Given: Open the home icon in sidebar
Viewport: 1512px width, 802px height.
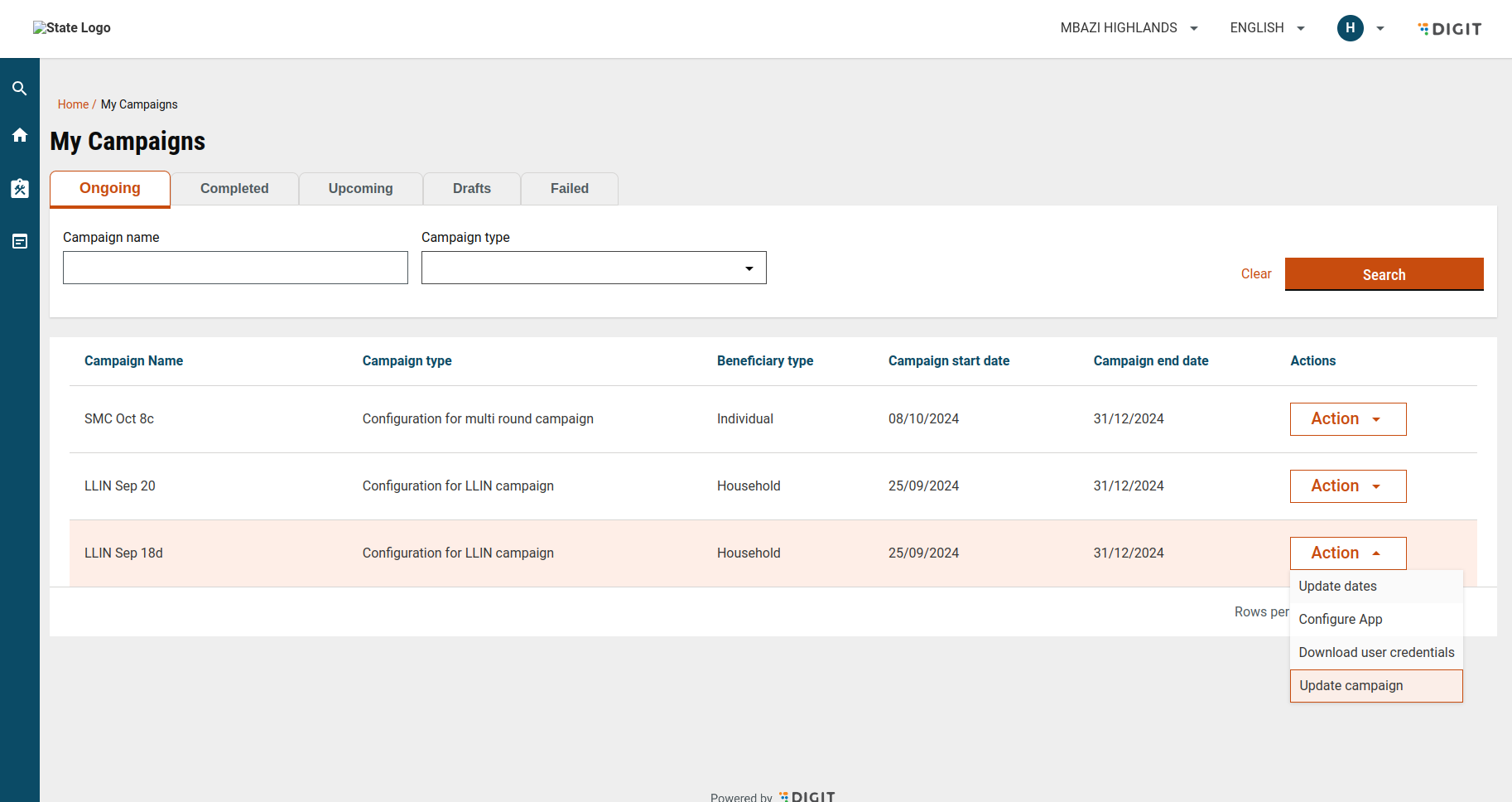Looking at the screenshot, I should coord(20,135).
